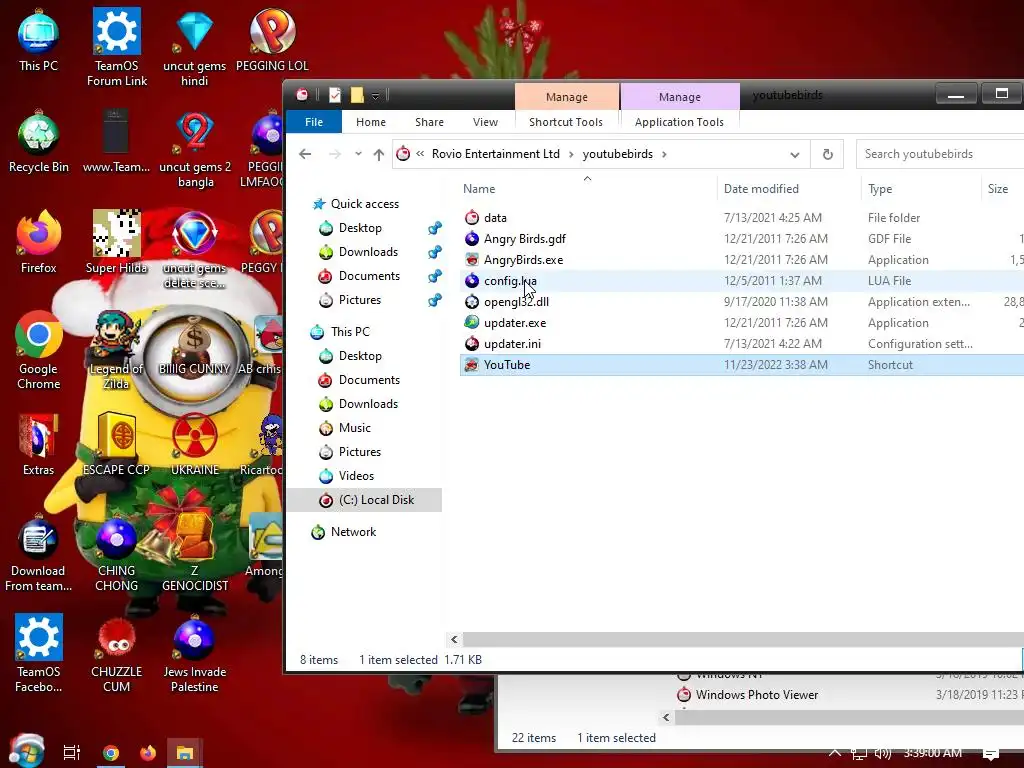Click Rovio Entertainment Ltd in address bar

coord(496,154)
